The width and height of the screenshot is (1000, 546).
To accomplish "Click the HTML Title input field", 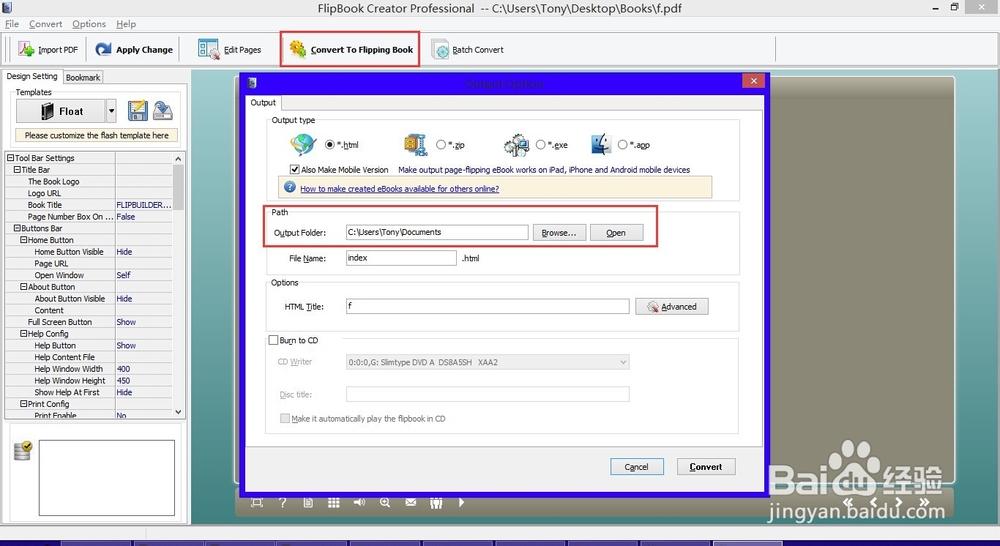I will [x=487, y=306].
